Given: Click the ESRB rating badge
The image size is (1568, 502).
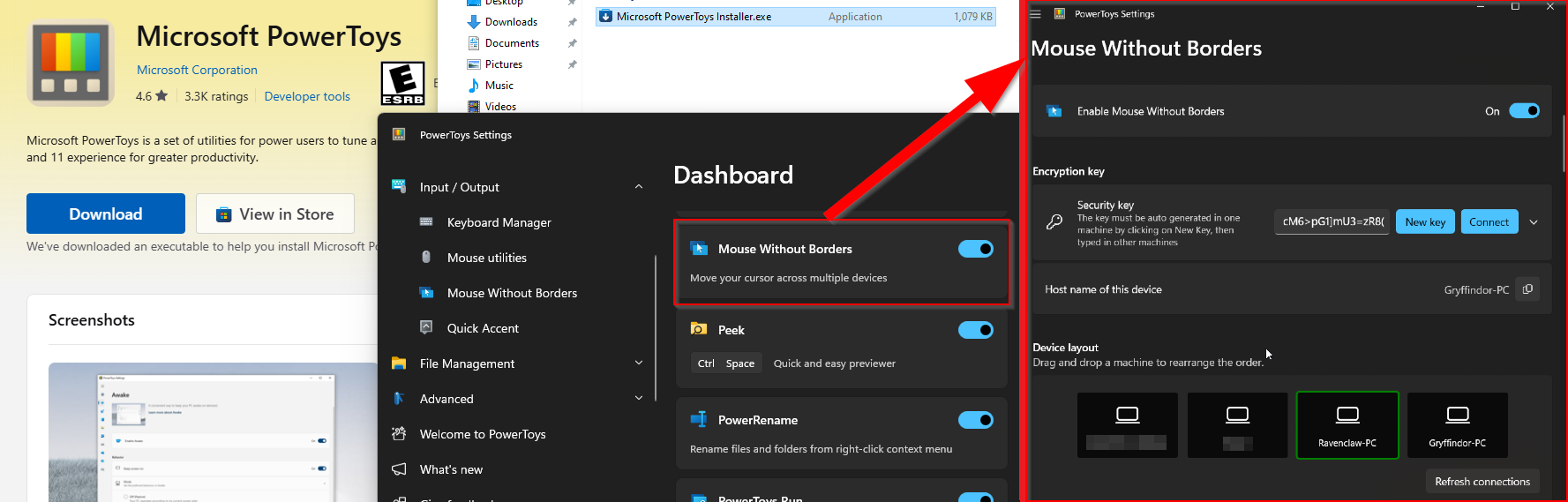Looking at the screenshot, I should [x=402, y=84].
